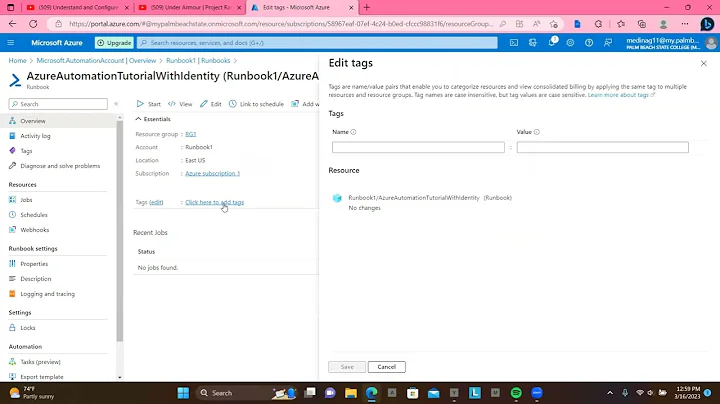Open the Azure portal hamburger menu
Image resolution: width=720 pixels, height=404 pixels.
point(11,43)
